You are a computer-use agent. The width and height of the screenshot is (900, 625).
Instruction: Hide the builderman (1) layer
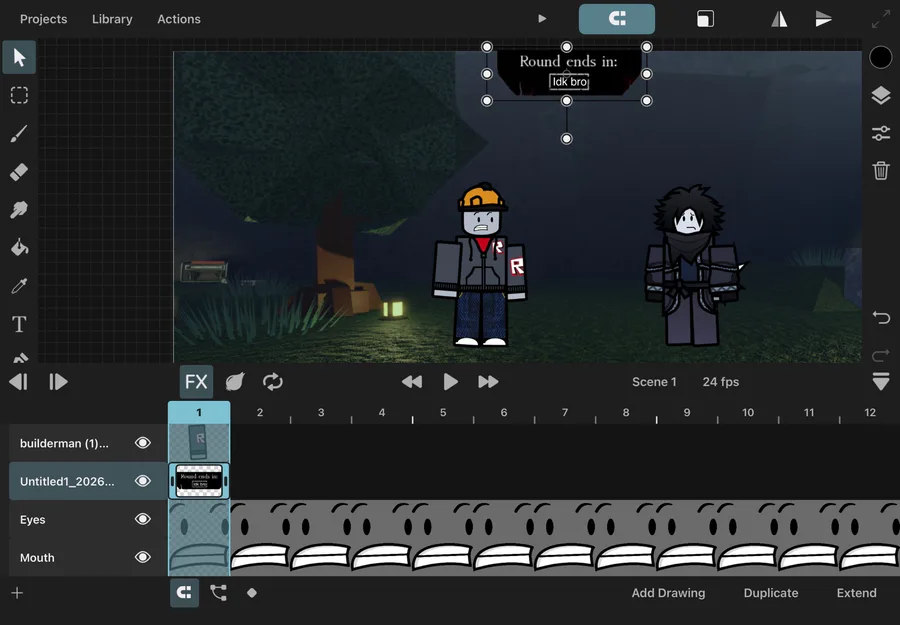[x=142, y=443]
